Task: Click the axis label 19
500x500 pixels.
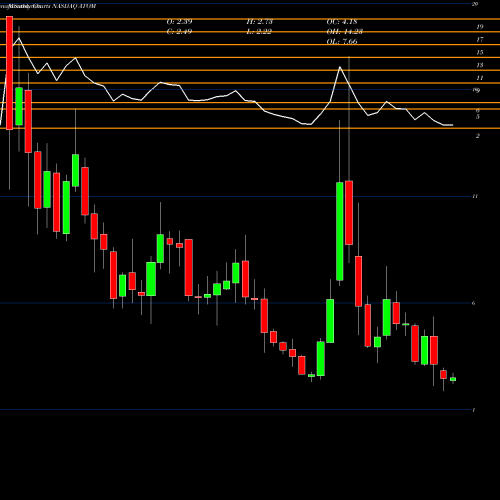Action: 480,27
